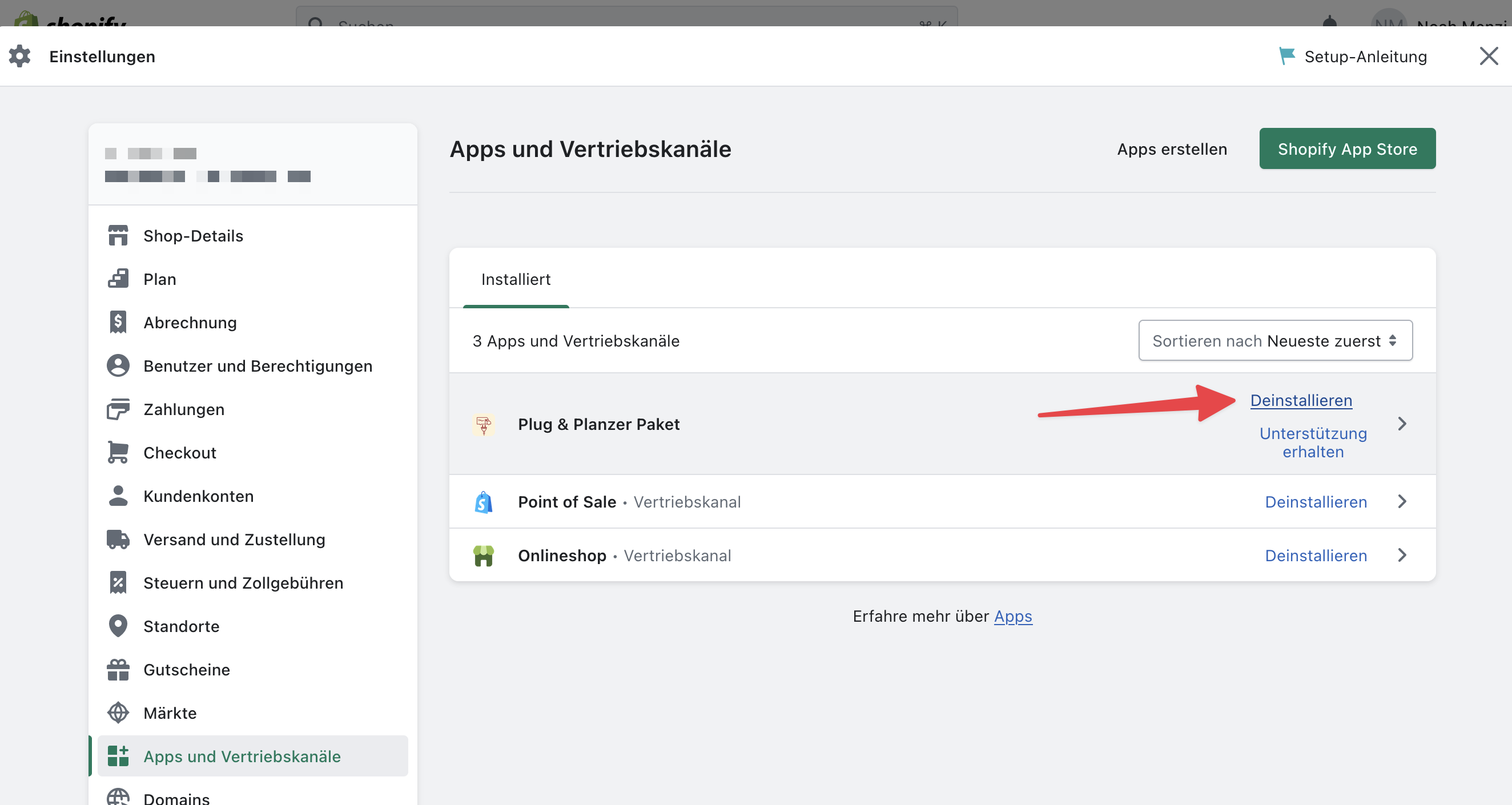Screen dimensions: 1512x805
Task: Click the Checkout cart icon
Action: 118,452
